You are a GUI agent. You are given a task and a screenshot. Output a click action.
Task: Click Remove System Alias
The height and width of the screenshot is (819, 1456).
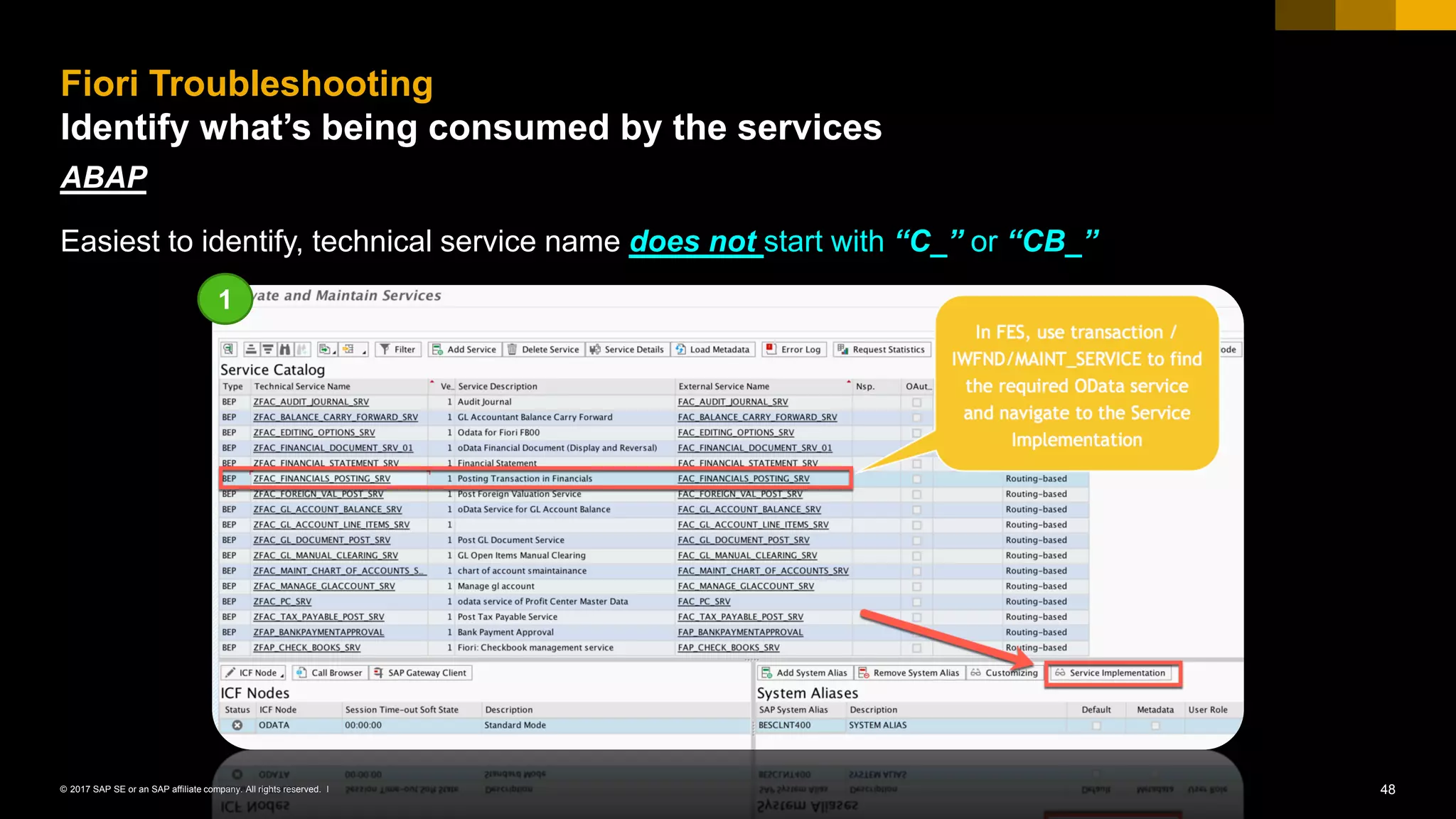click(909, 673)
